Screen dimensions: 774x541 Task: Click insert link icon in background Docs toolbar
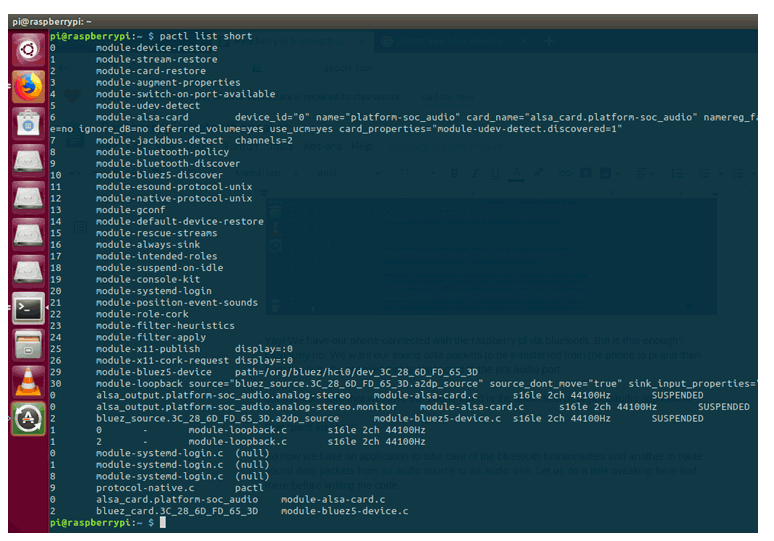point(565,173)
